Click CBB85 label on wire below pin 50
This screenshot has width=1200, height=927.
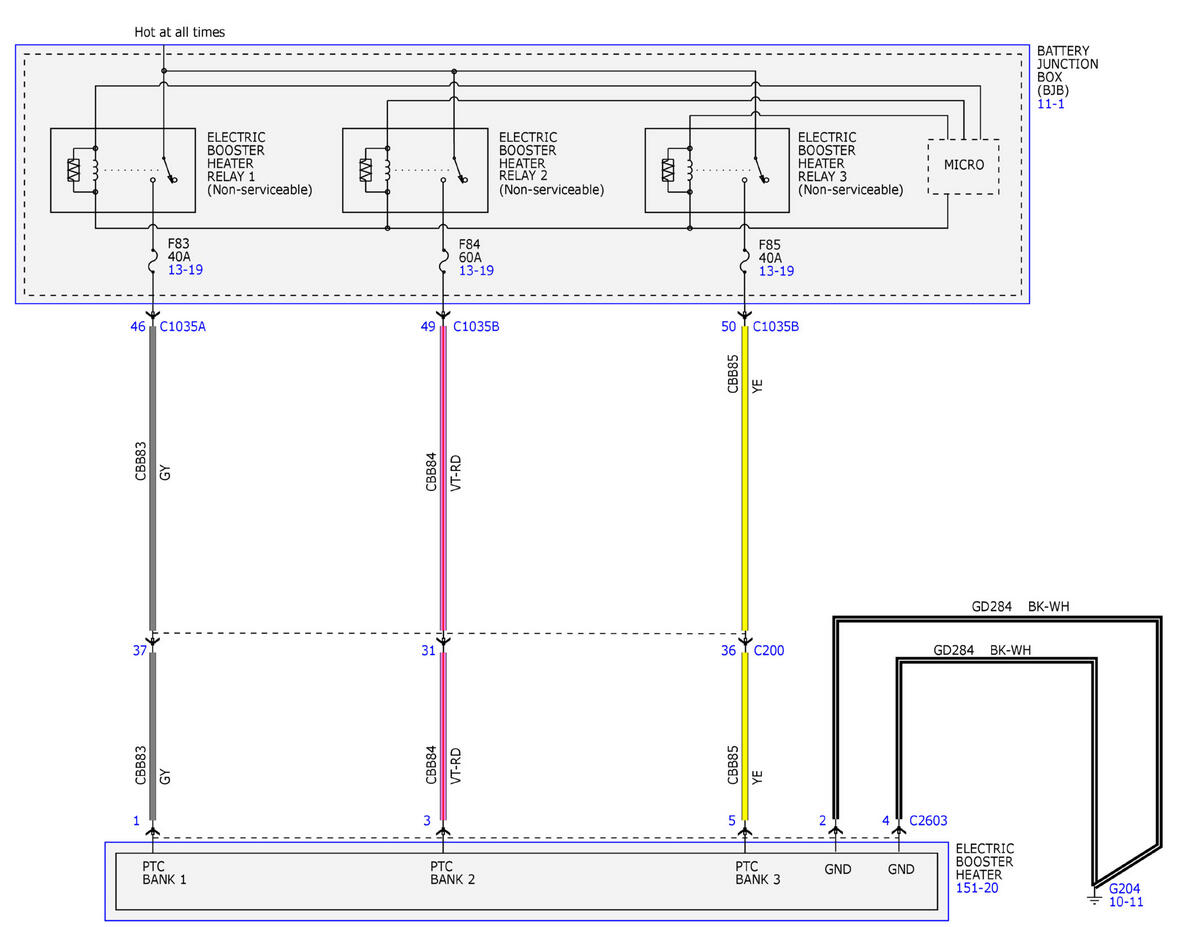732,373
